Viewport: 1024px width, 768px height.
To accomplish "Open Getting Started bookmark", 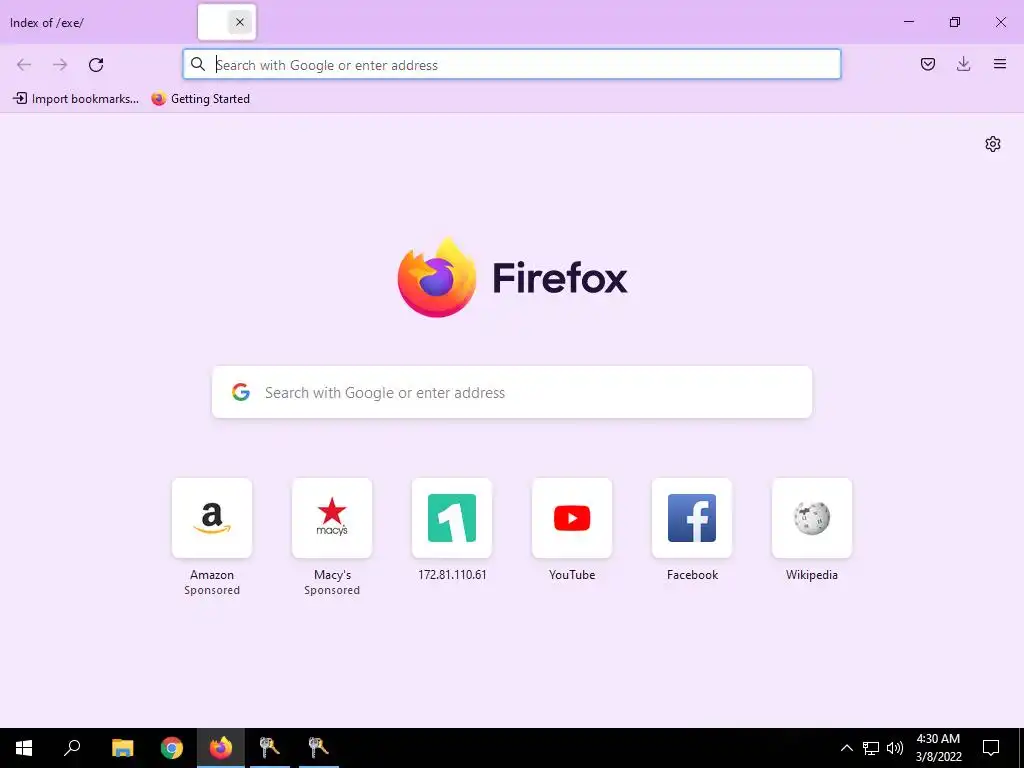I will click(200, 99).
